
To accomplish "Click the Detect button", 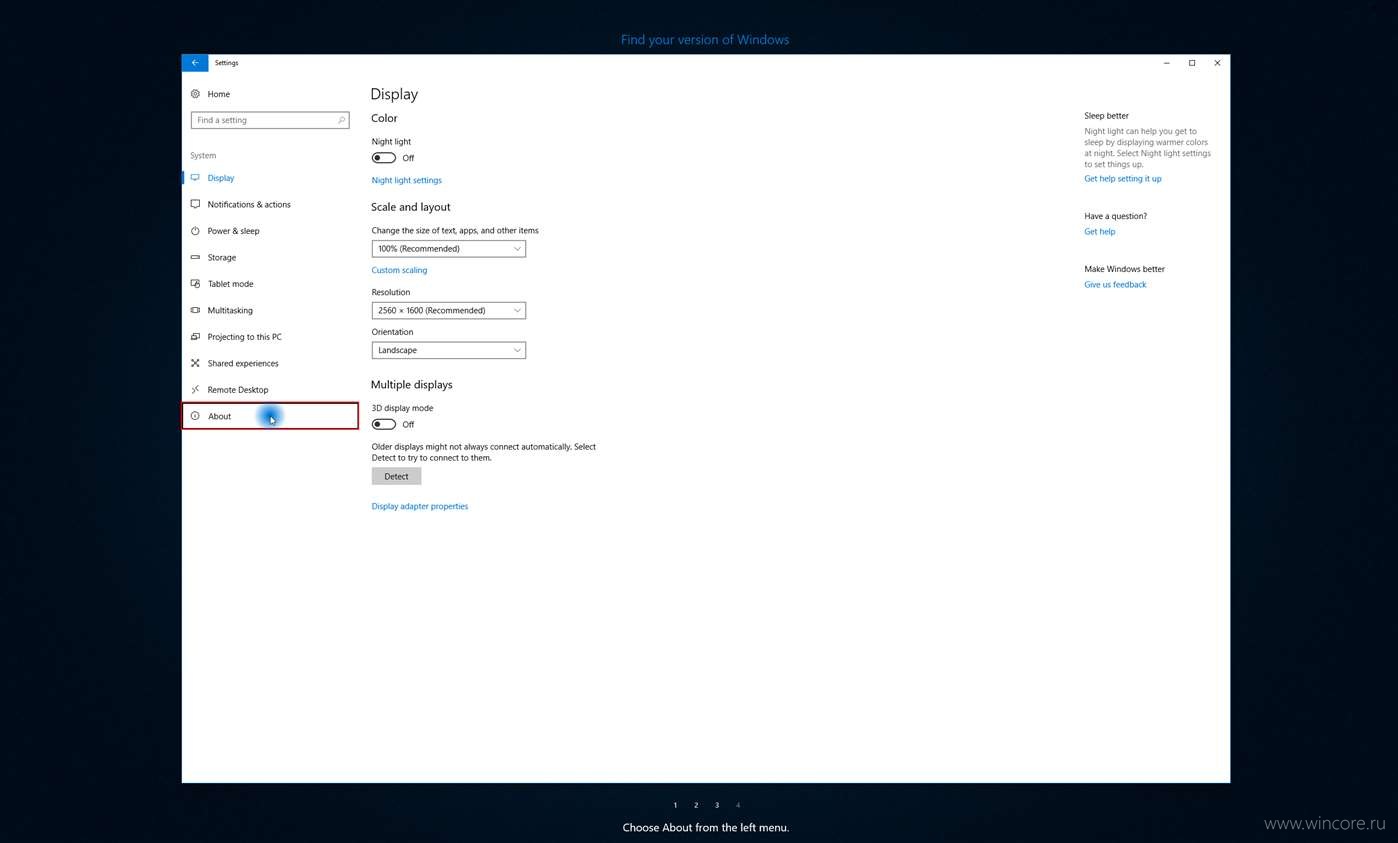I will coord(396,476).
